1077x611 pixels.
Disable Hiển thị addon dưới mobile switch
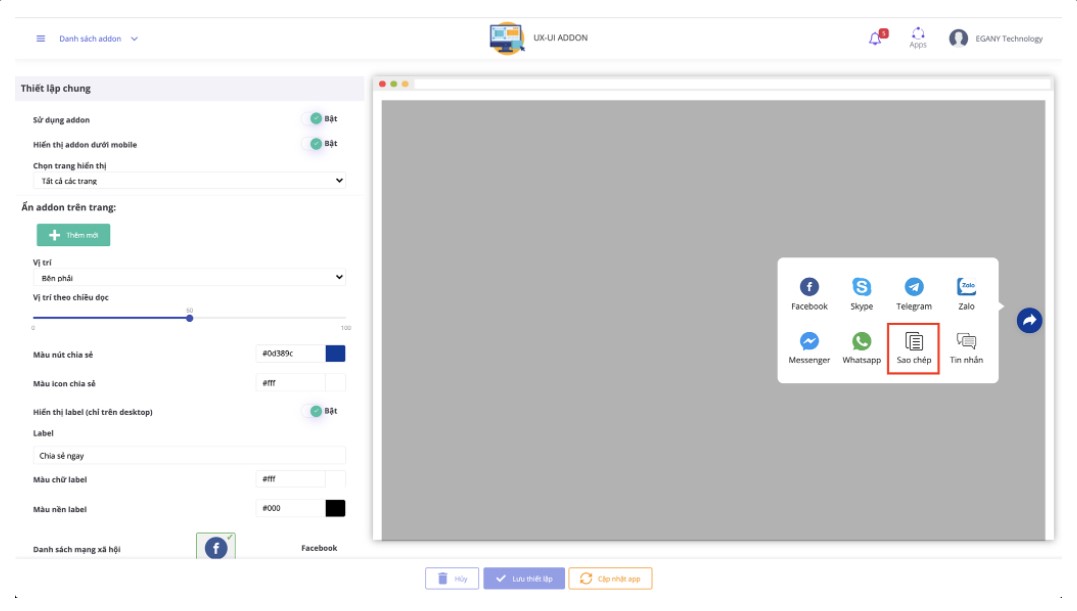[x=317, y=144]
